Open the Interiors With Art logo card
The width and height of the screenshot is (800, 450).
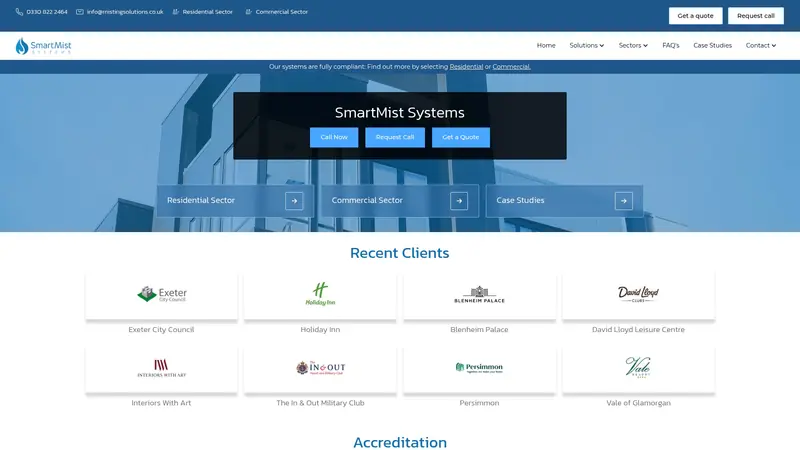click(x=161, y=369)
